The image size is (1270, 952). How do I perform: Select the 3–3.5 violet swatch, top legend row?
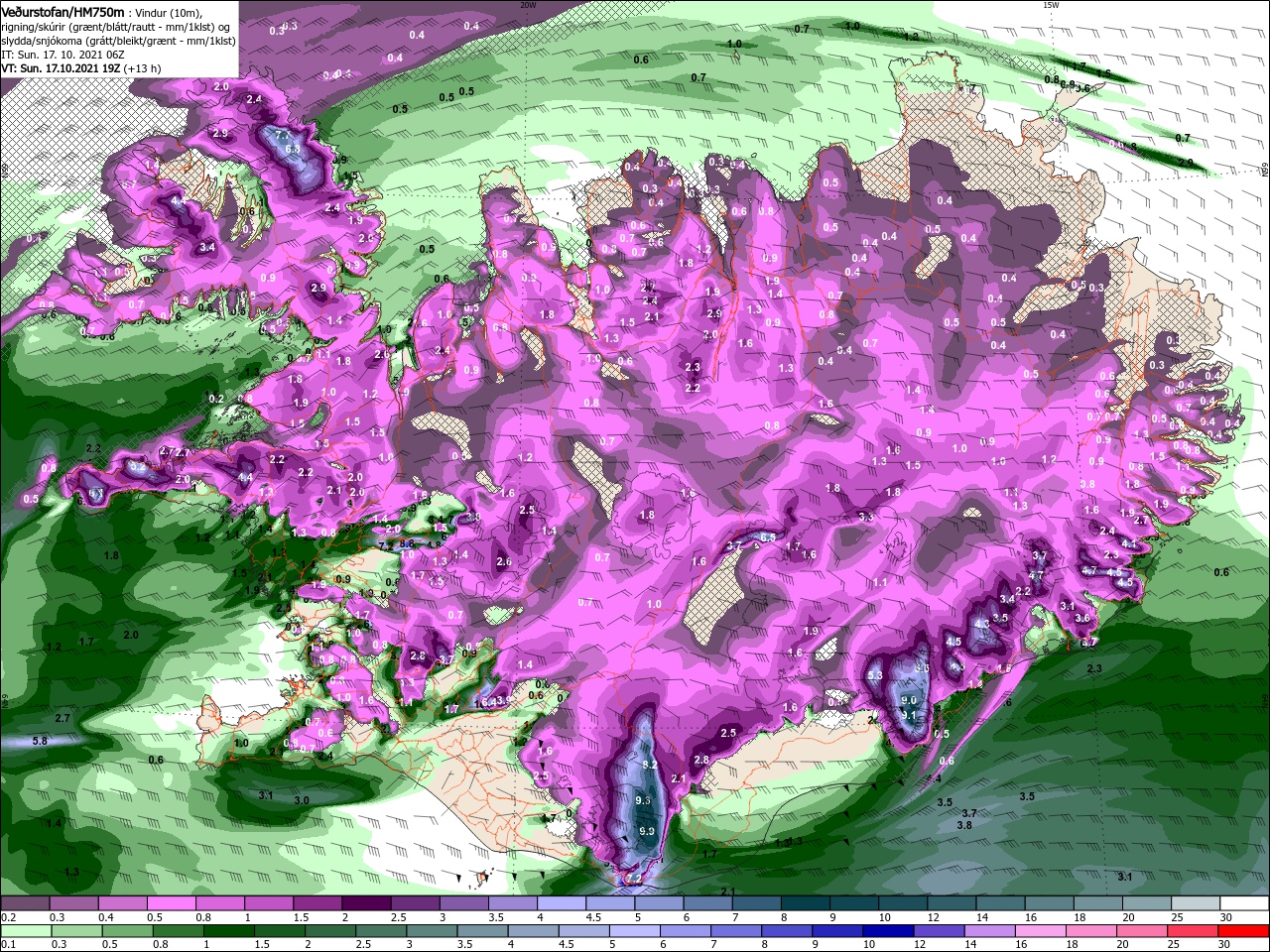[x=462, y=903]
